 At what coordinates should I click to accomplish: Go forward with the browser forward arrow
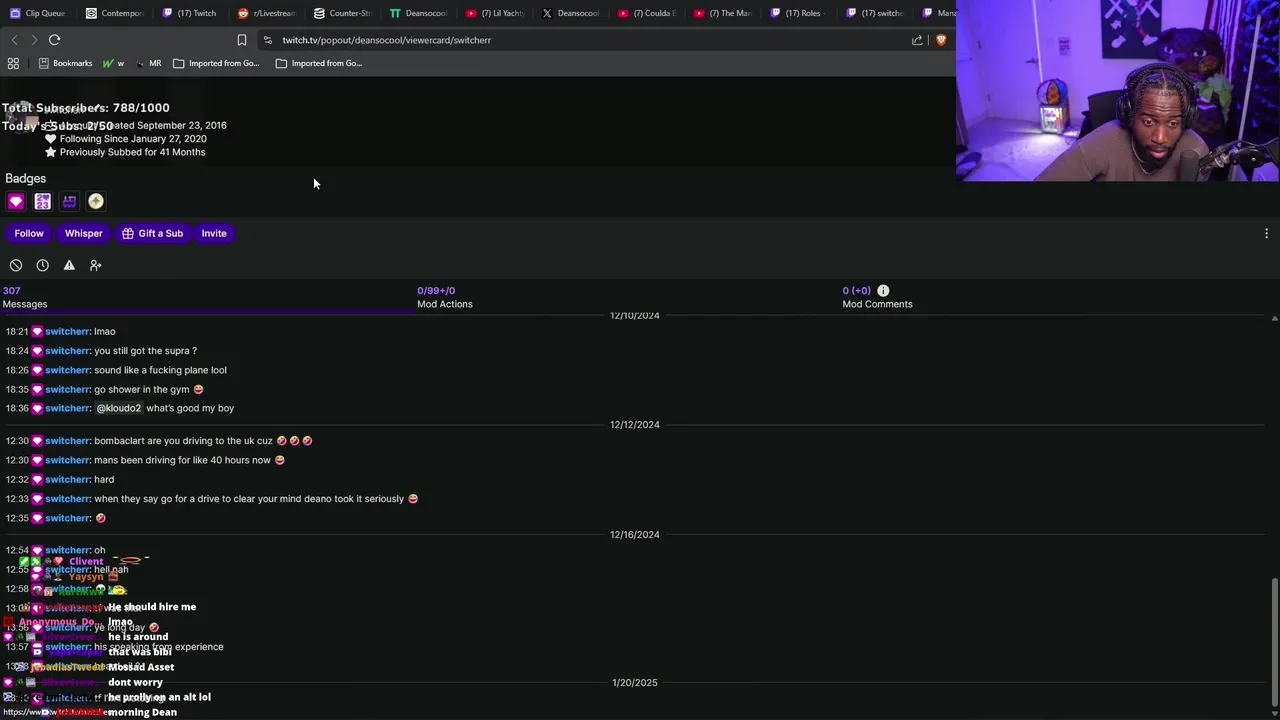[34, 40]
